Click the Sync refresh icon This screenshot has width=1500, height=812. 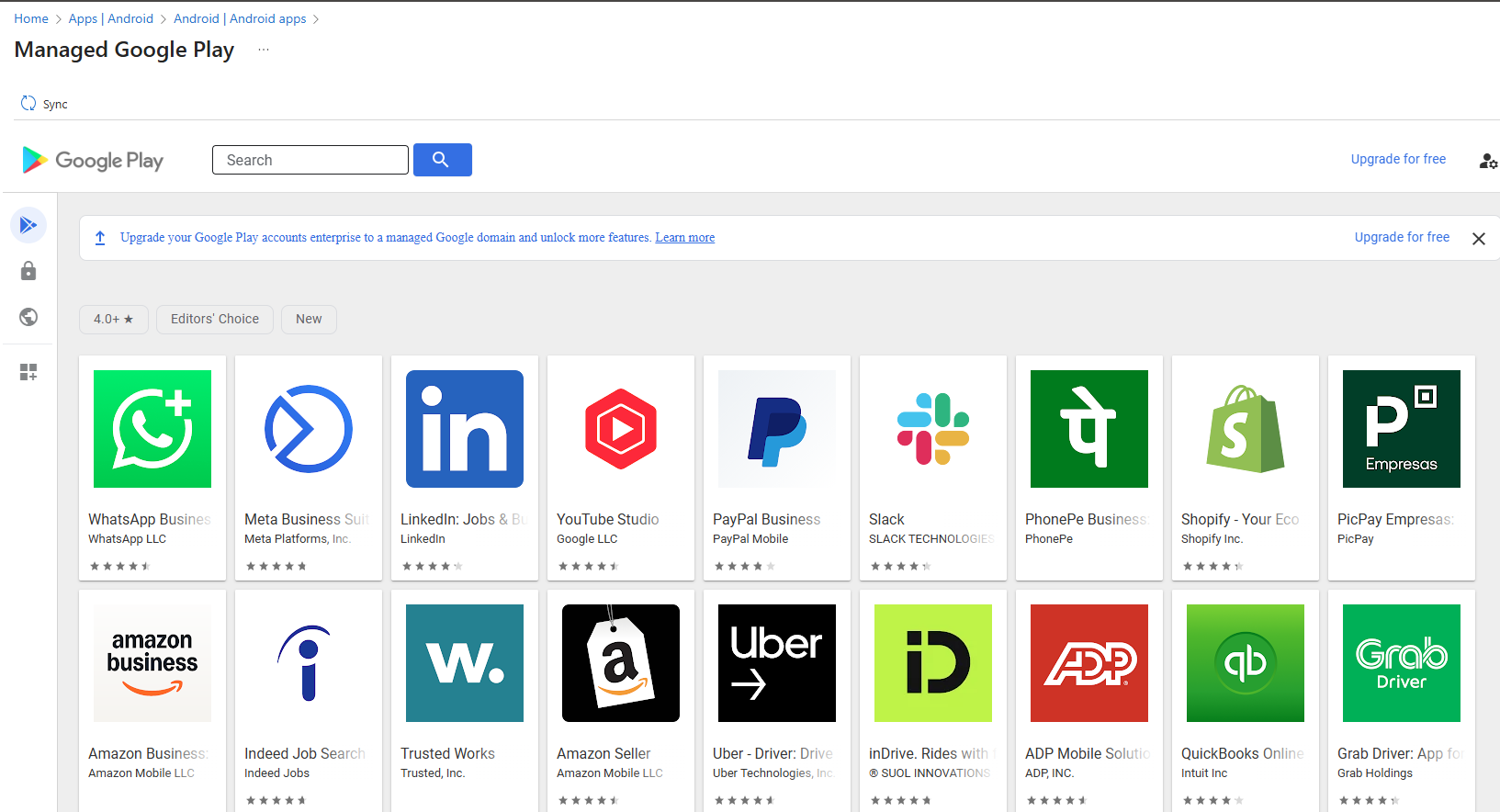[x=28, y=104]
